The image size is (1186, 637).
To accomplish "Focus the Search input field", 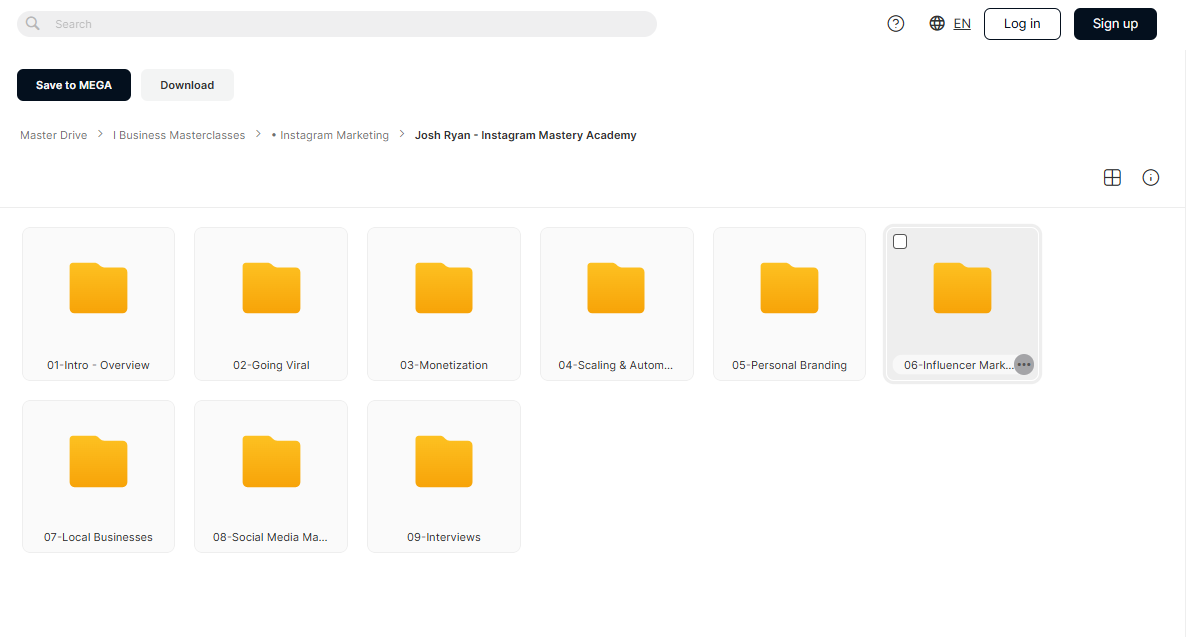I will (337, 23).
